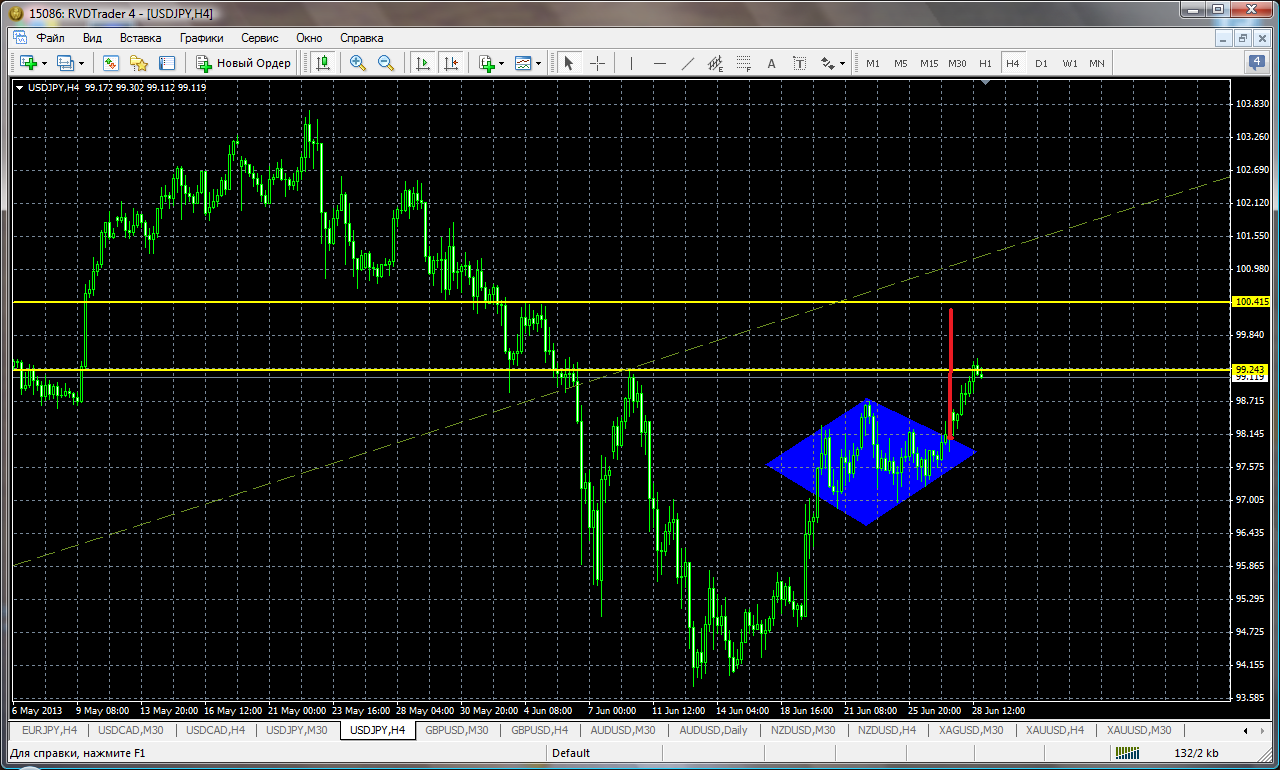Image resolution: width=1280 pixels, height=770 pixels.
Task: Select the Text (A) drawing tool
Action: (x=771, y=63)
